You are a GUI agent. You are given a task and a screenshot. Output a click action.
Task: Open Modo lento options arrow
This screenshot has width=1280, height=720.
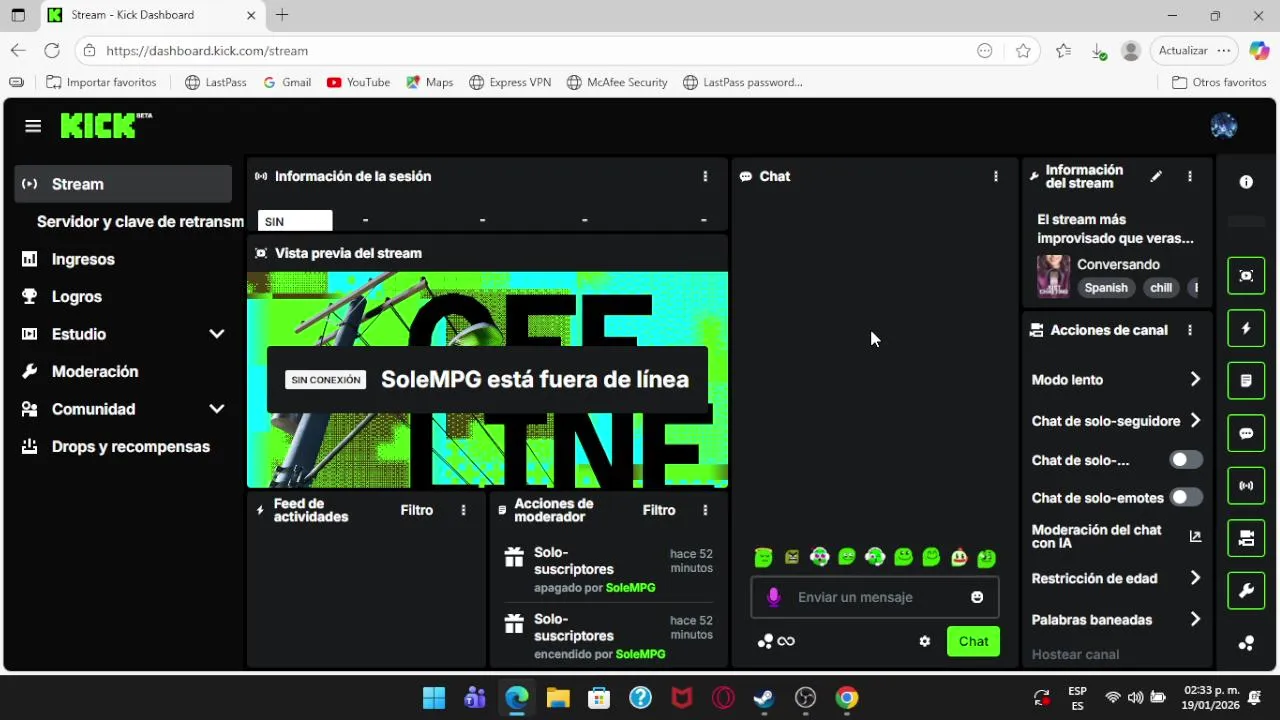[x=1195, y=379]
